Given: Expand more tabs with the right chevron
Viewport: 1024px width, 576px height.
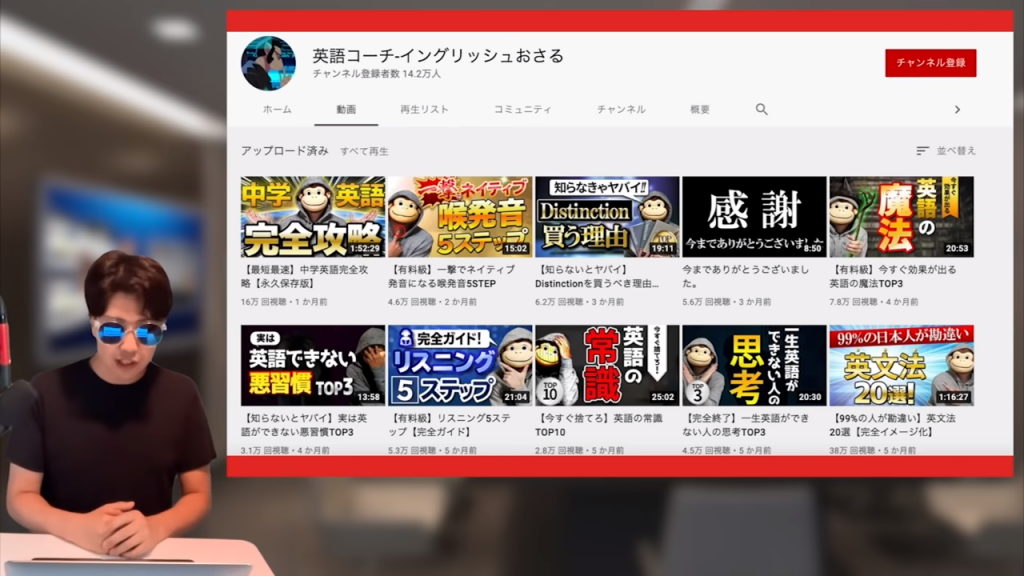Looking at the screenshot, I should pyautogui.click(x=957, y=110).
